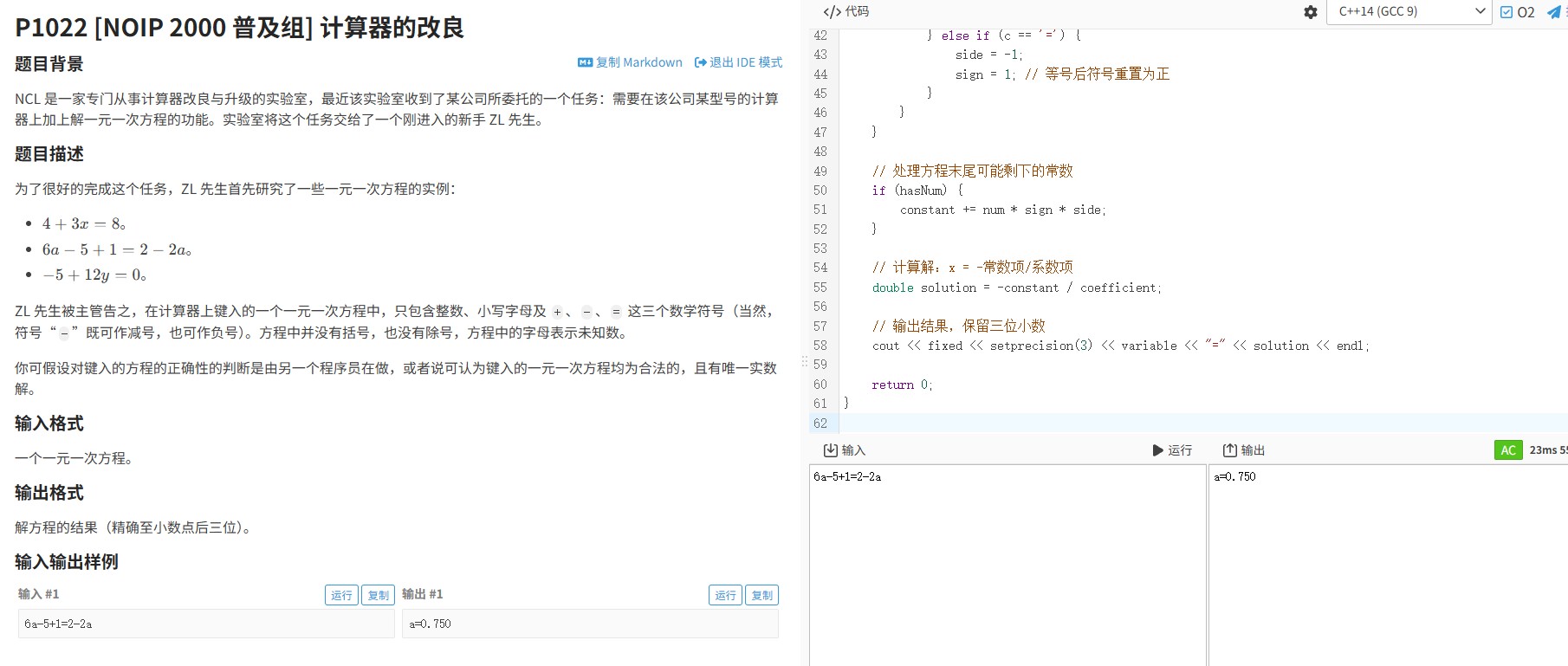Click the equation example '4 + 3x = 8'
Image resolution: width=1568 pixels, height=666 pixels.
click(83, 224)
